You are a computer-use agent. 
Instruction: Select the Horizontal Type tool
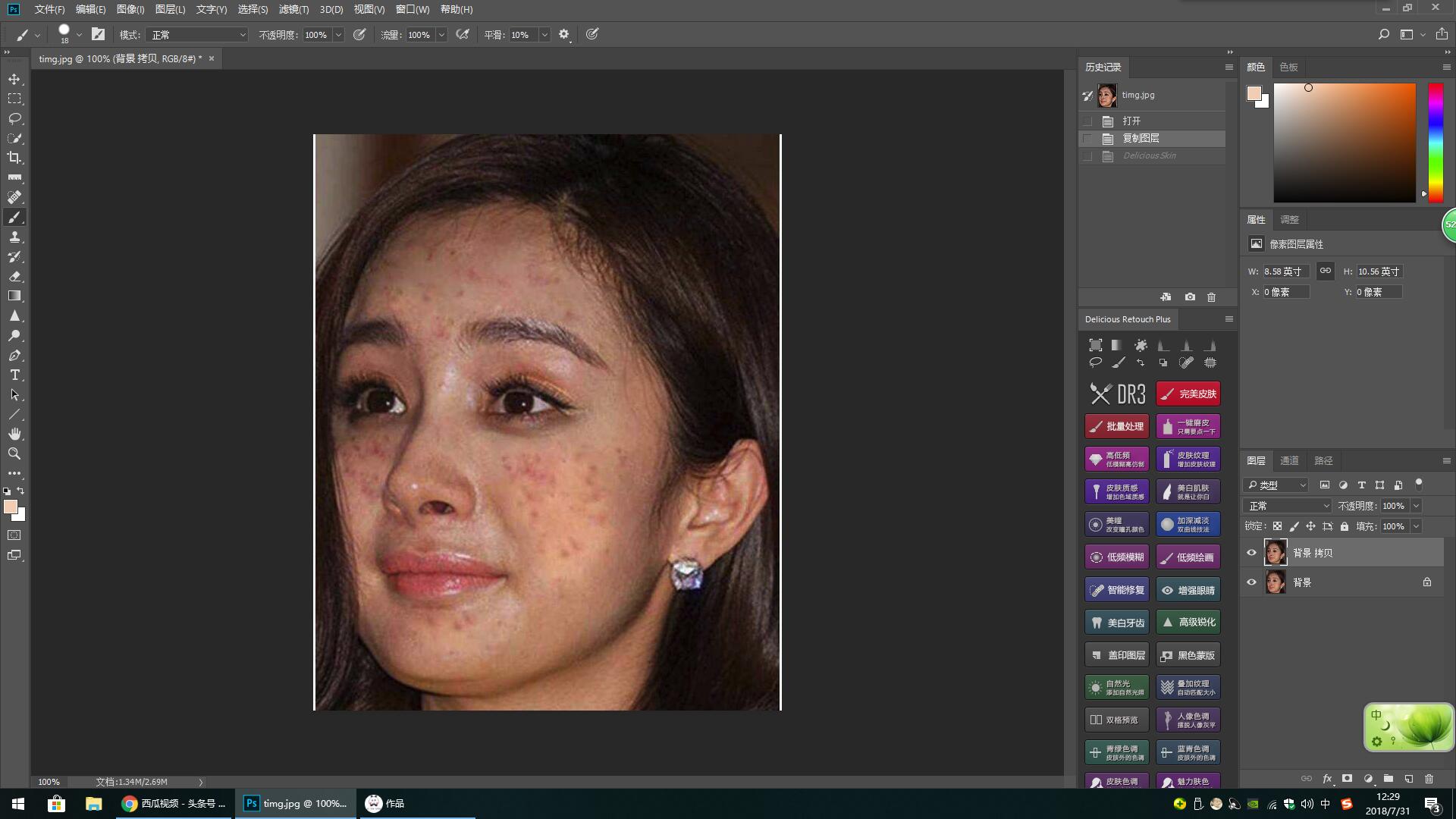14,375
